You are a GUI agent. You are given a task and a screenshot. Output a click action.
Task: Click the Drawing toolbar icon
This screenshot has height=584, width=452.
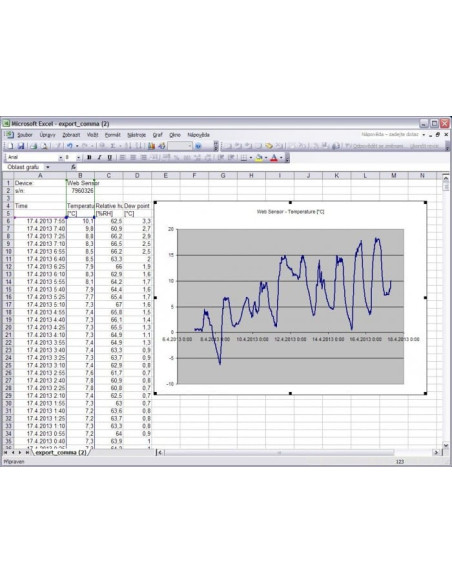click(x=161, y=146)
